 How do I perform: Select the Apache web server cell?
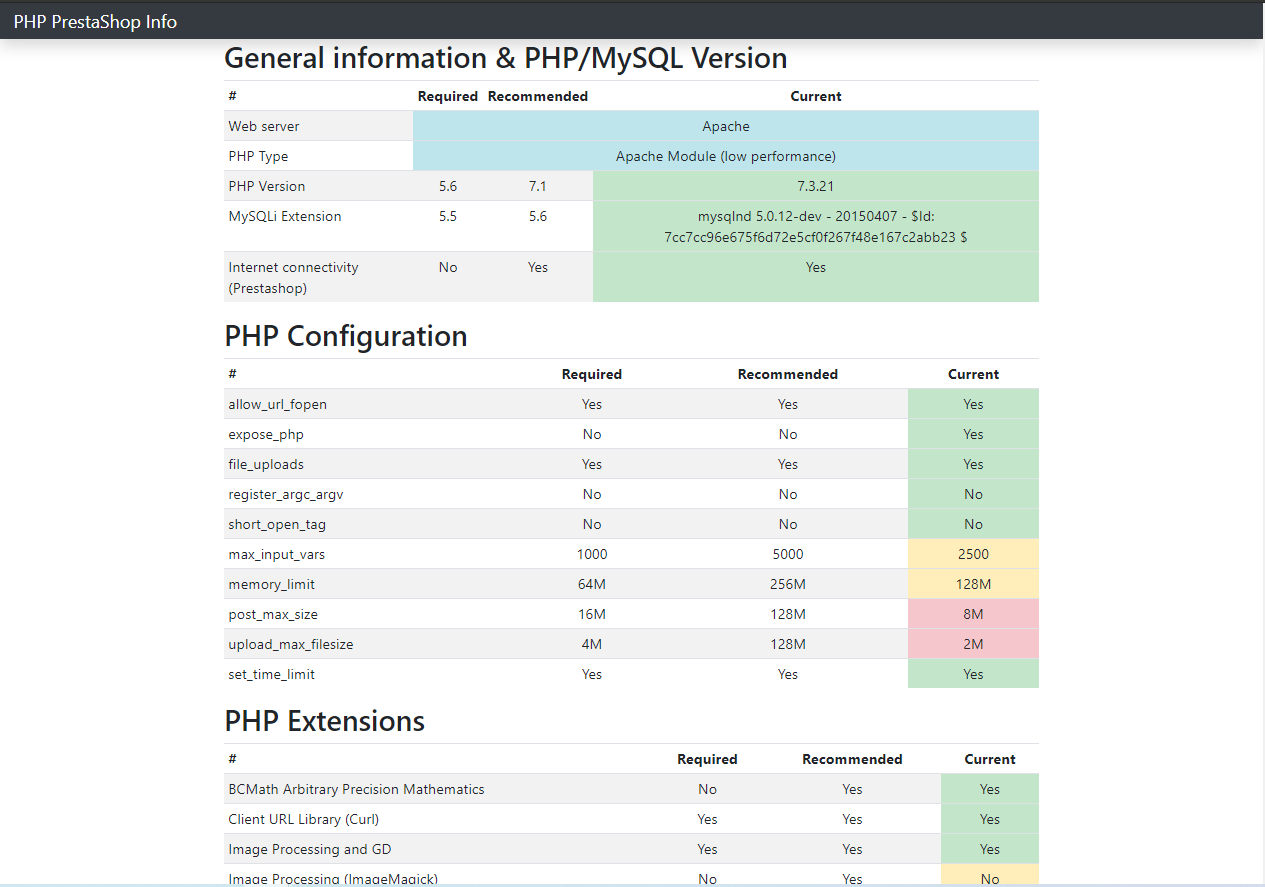726,126
